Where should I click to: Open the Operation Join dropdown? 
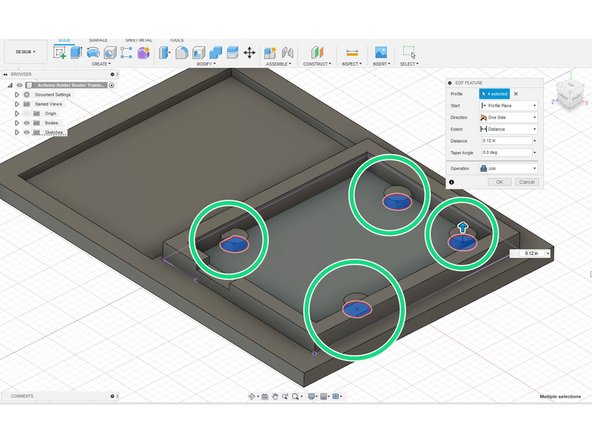509,168
